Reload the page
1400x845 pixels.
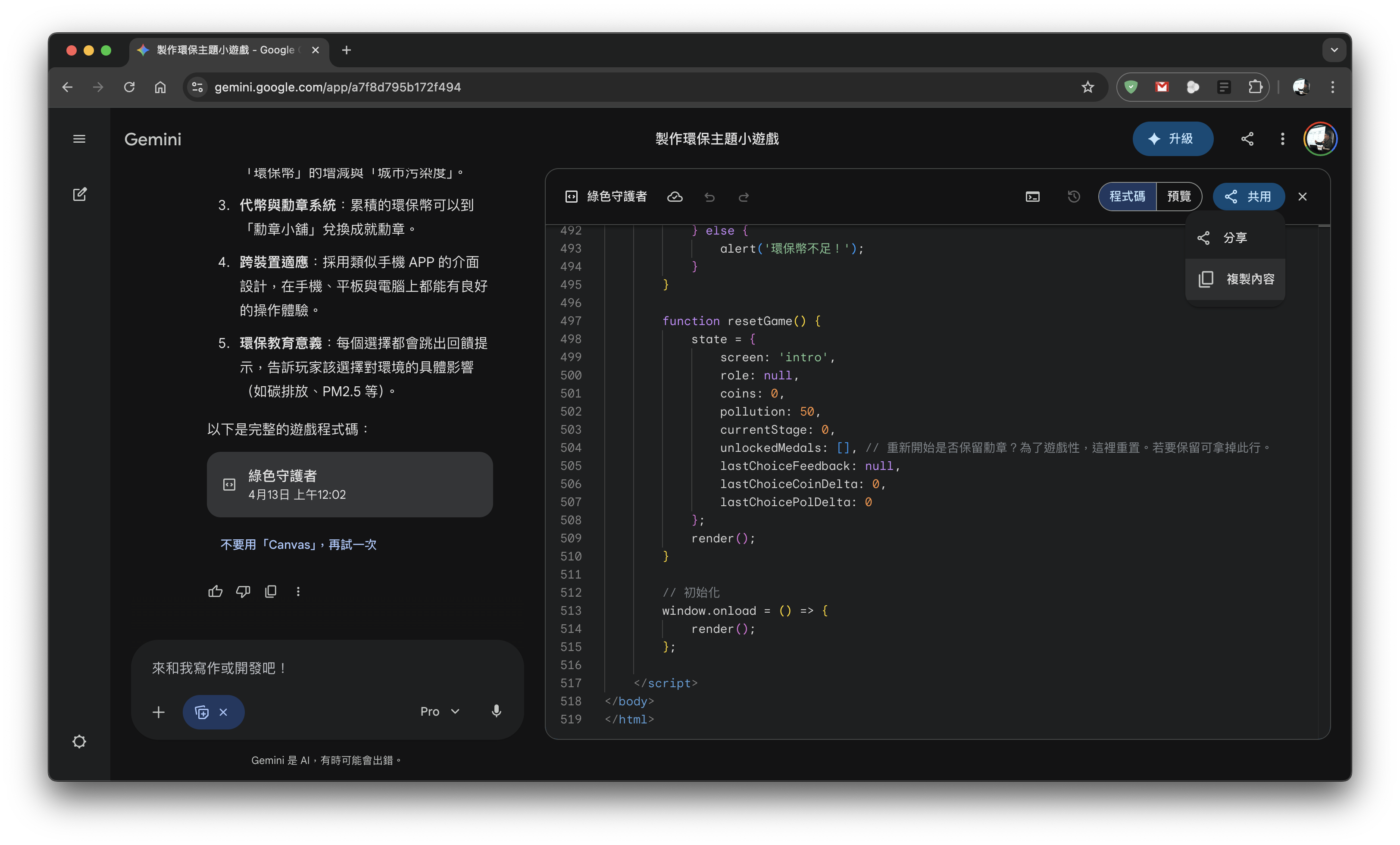[130, 87]
